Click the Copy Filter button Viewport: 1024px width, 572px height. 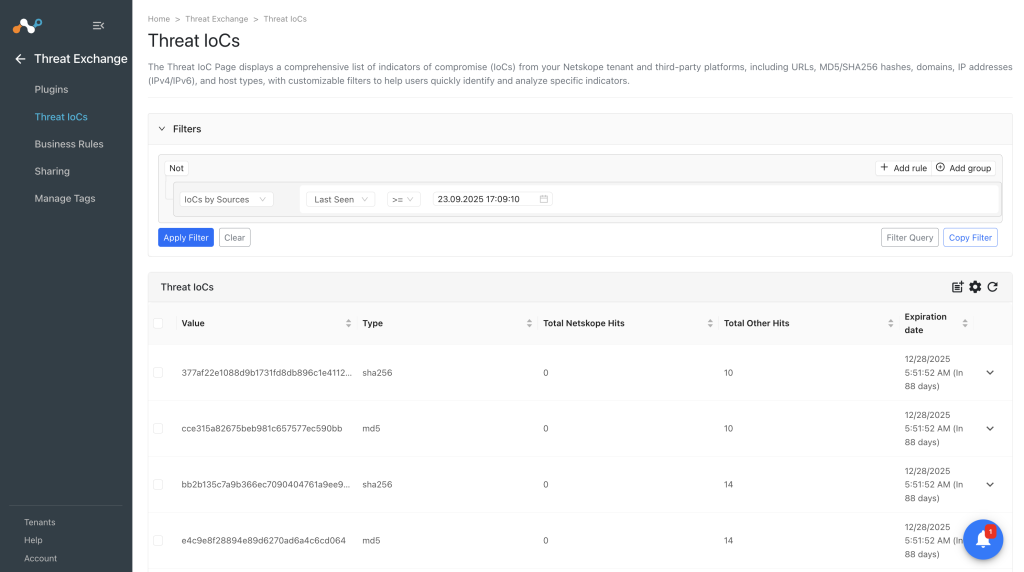970,238
